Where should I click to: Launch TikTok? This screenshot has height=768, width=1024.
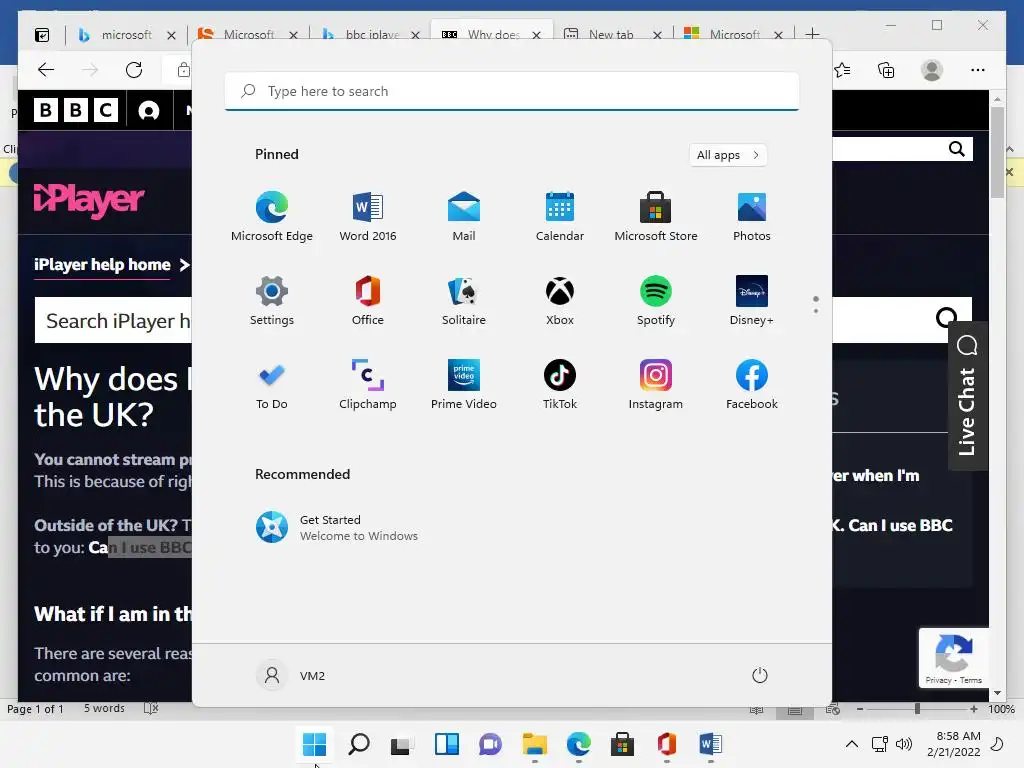tap(560, 385)
